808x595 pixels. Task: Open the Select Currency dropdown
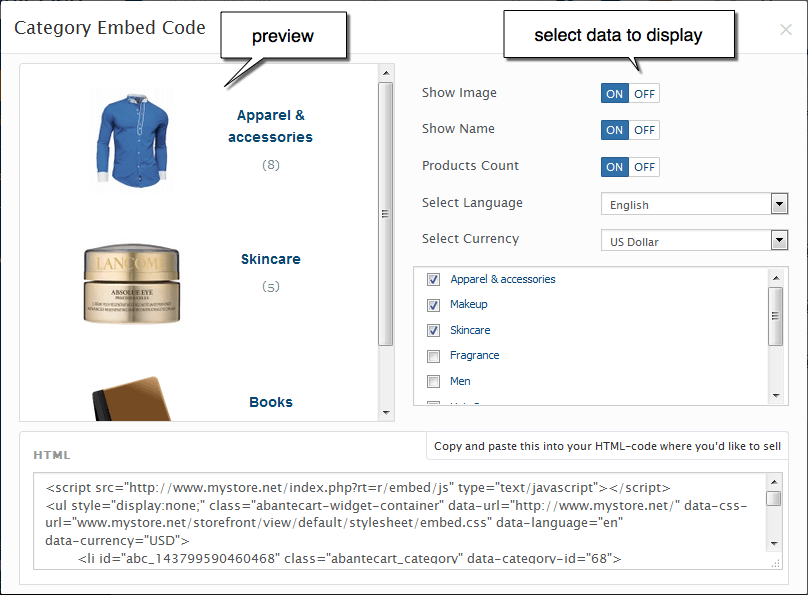pyautogui.click(x=694, y=240)
